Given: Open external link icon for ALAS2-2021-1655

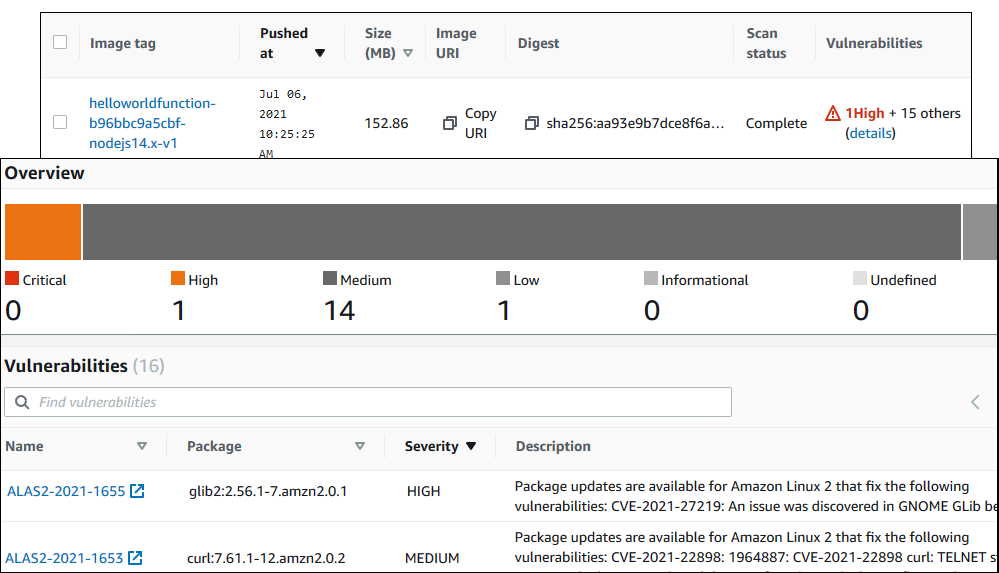Looking at the screenshot, I should 137,491.
